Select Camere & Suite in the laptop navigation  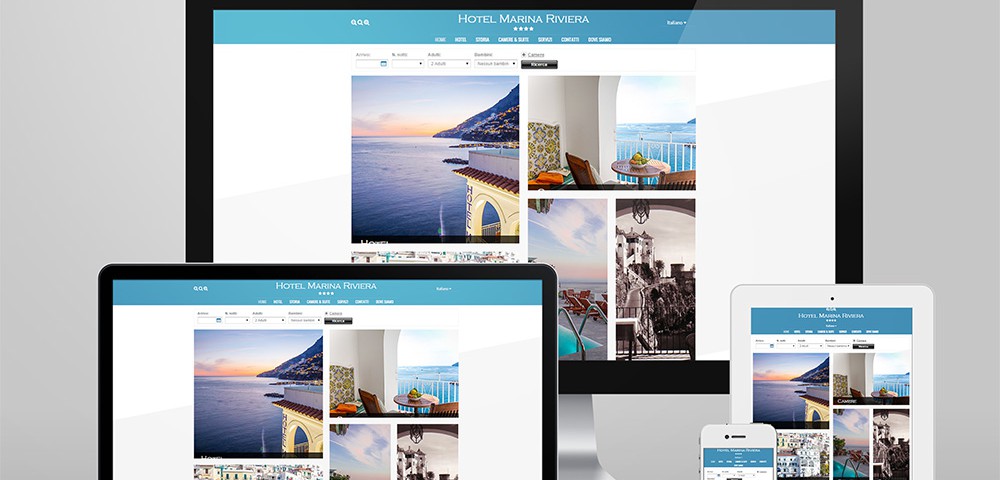(x=318, y=302)
